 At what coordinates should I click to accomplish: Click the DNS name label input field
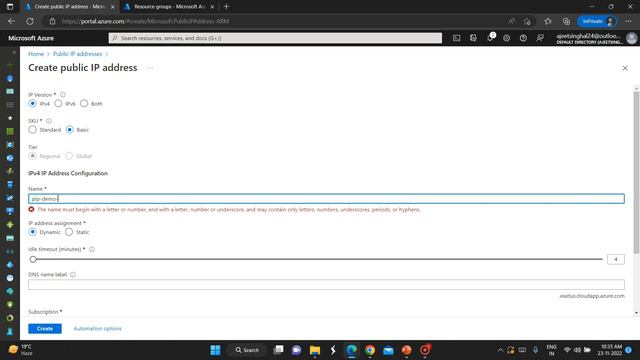326,284
